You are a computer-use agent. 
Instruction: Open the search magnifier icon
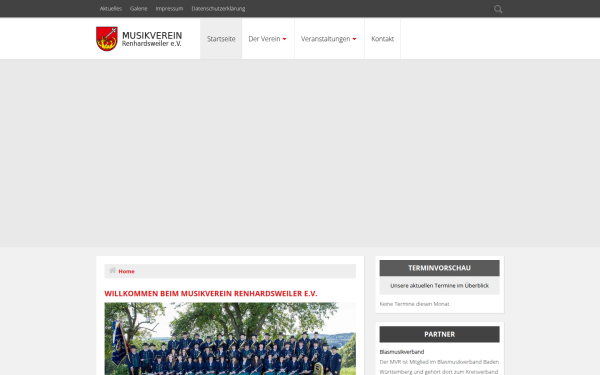pos(498,9)
